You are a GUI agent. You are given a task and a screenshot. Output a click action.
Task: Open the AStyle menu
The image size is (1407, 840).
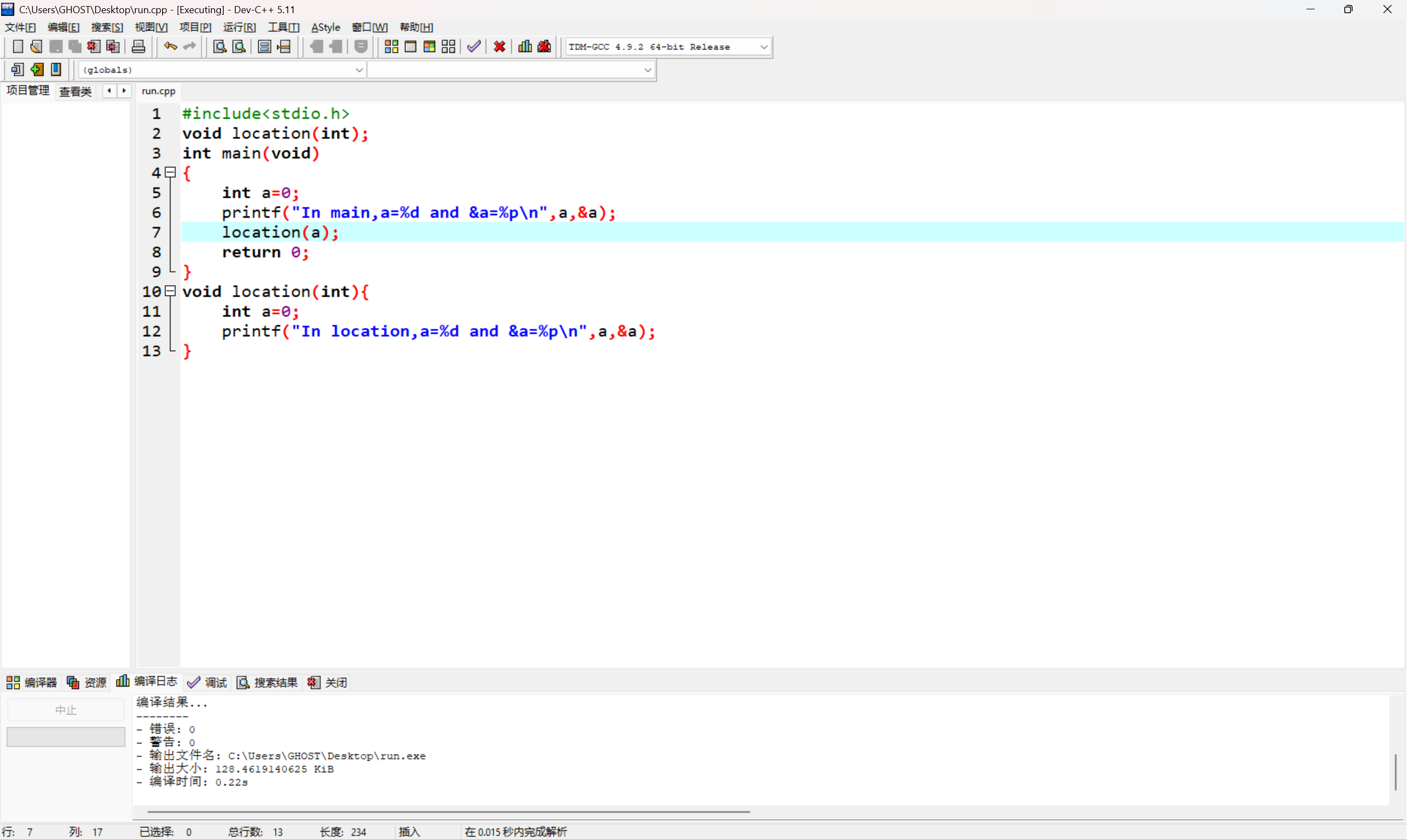325,27
